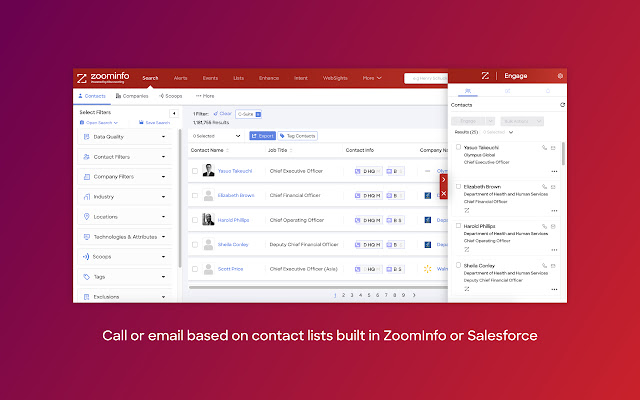Select Scott Price row checkbox in table
Image resolution: width=640 pixels, height=400 pixels.
(x=195, y=269)
